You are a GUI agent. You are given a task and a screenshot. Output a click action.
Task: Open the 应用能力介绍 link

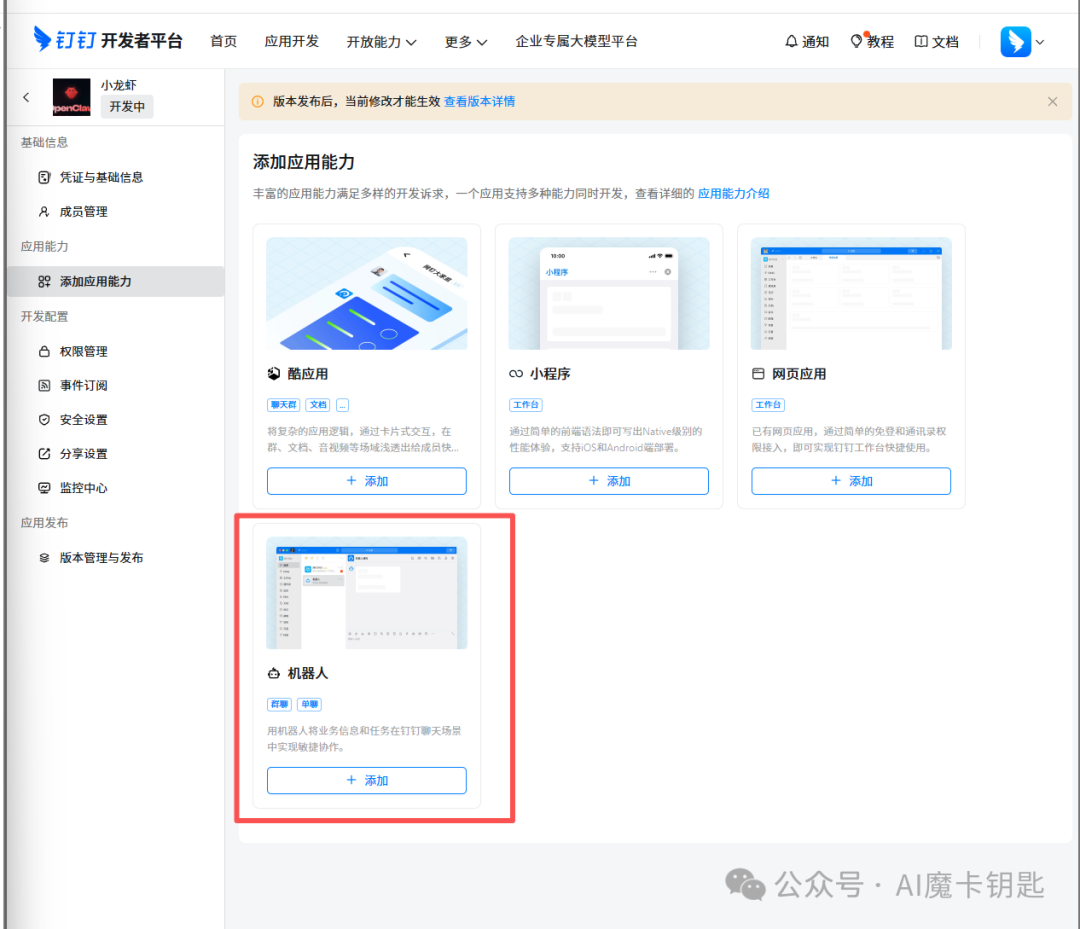734,194
